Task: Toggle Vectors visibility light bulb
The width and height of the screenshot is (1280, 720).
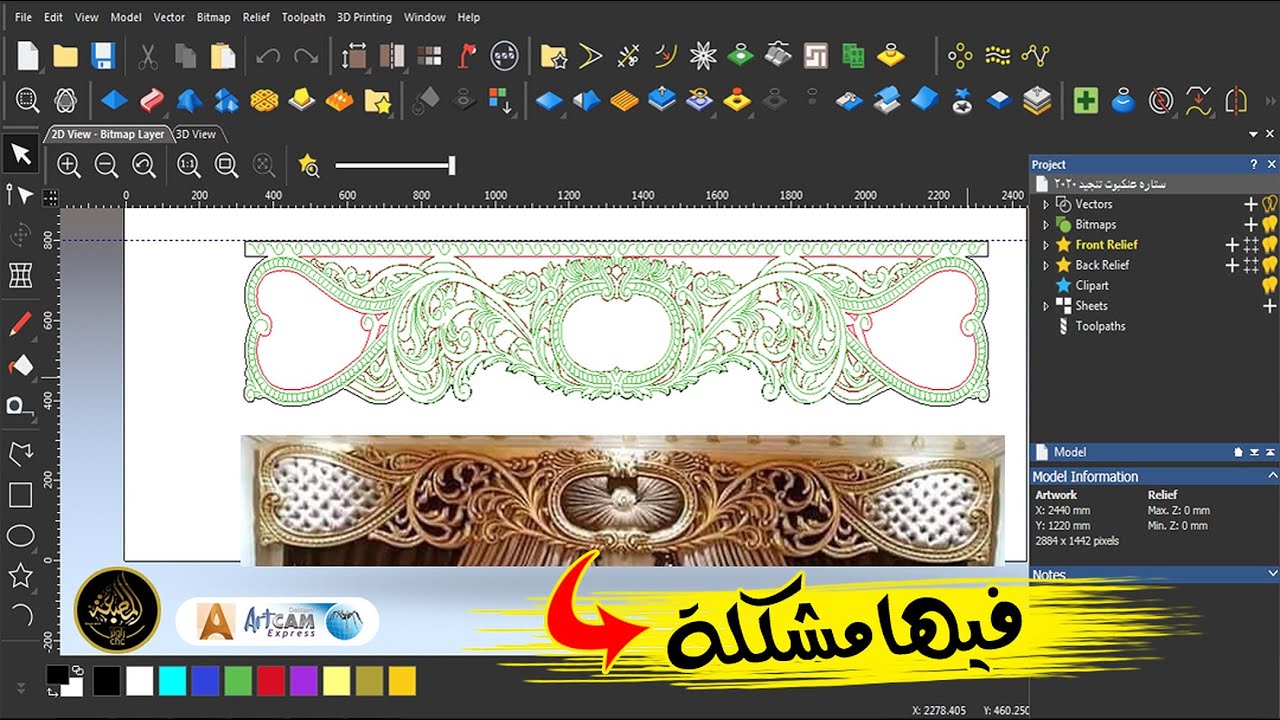Action: [1270, 204]
